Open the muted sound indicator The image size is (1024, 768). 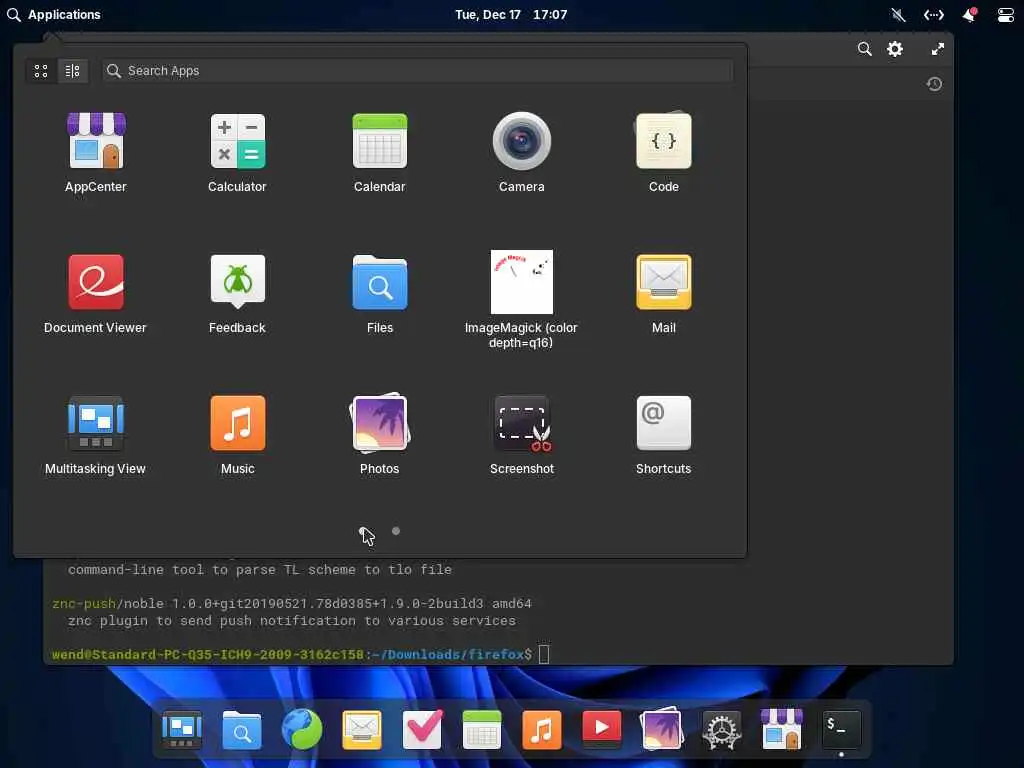click(899, 14)
